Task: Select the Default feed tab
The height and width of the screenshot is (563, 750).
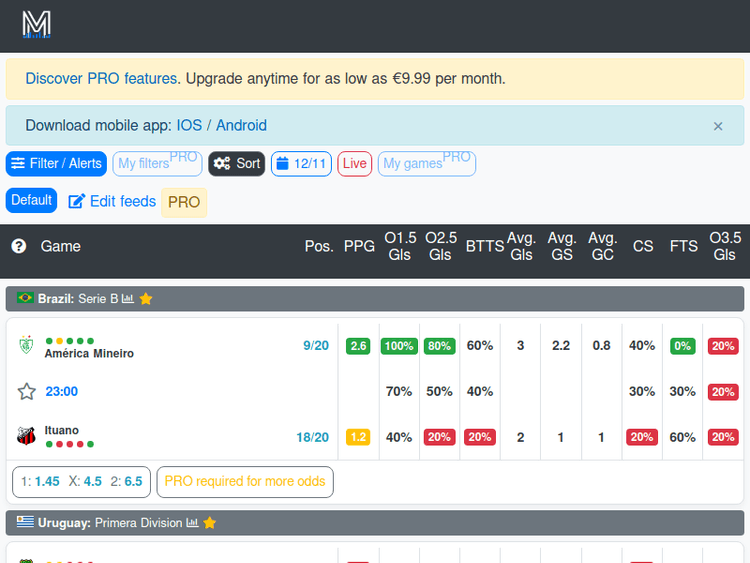Action: 32,200
